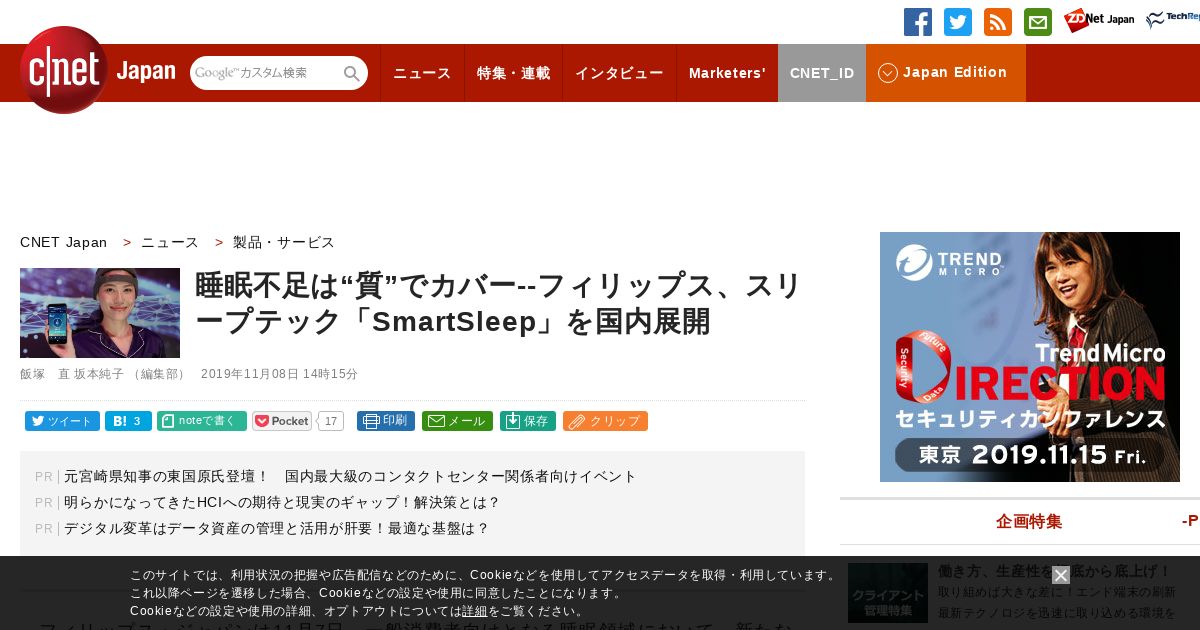Expand the Japan Edition dropdown

pos(946,73)
